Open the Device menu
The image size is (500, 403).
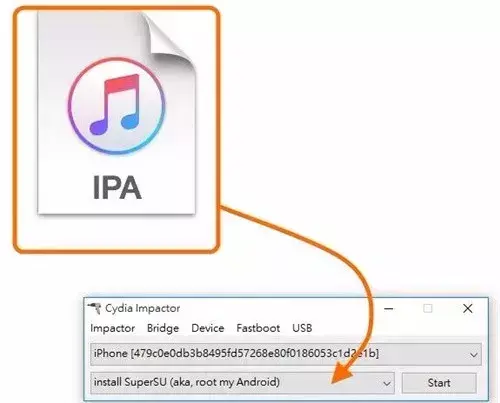(208, 328)
